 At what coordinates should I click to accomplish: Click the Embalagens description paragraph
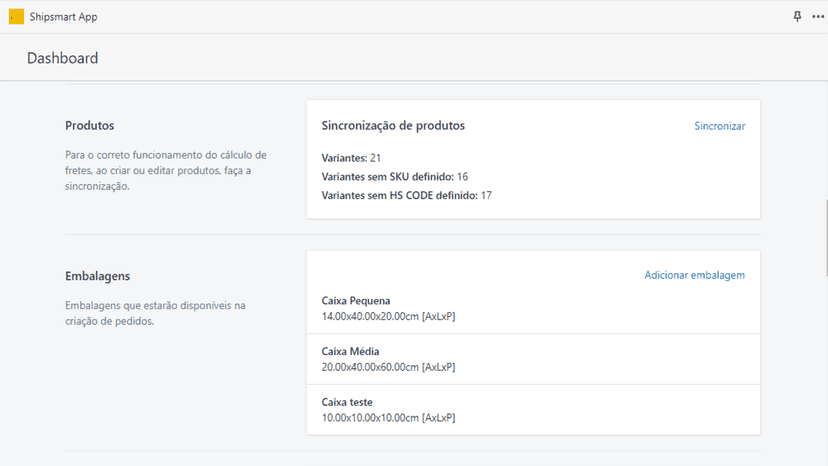155,313
